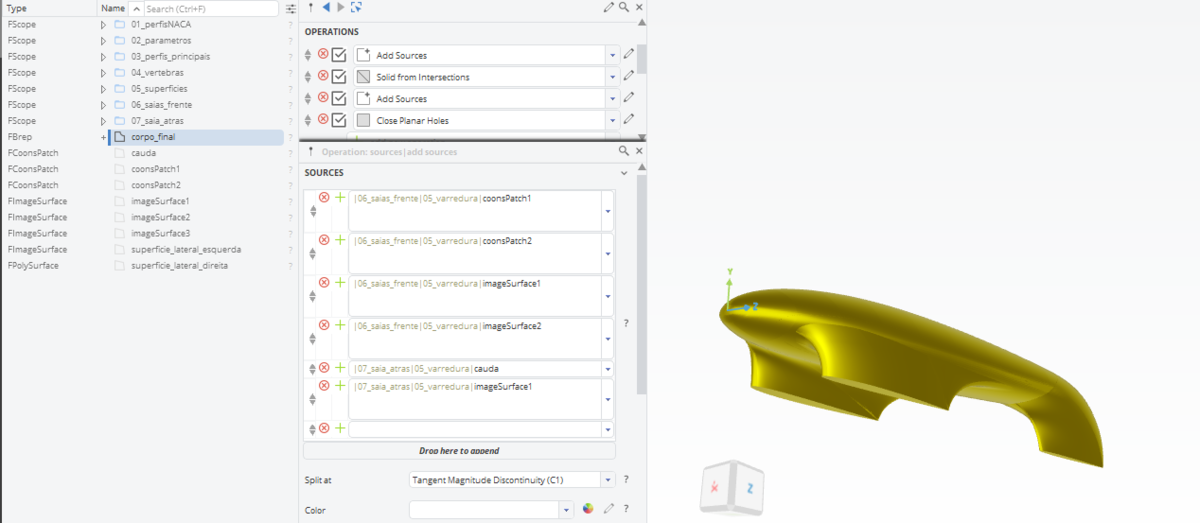Open dropdown of Close Planar Holes operation
Screen dimensions: 1200x523
pyautogui.click(x=611, y=121)
